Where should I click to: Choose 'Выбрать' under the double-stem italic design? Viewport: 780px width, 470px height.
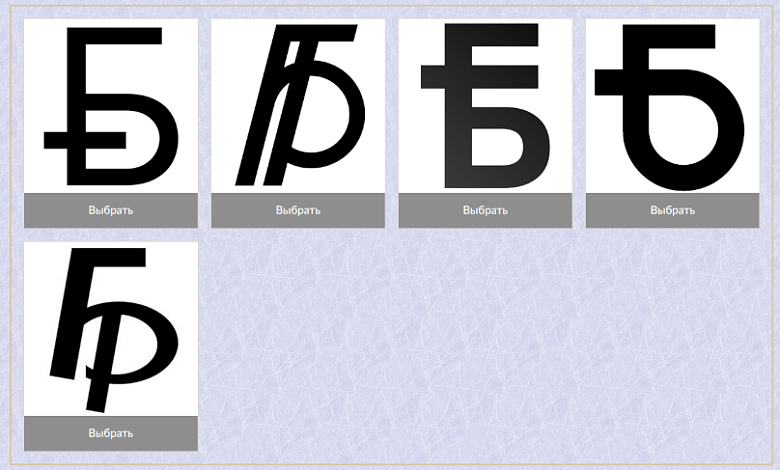(298, 210)
